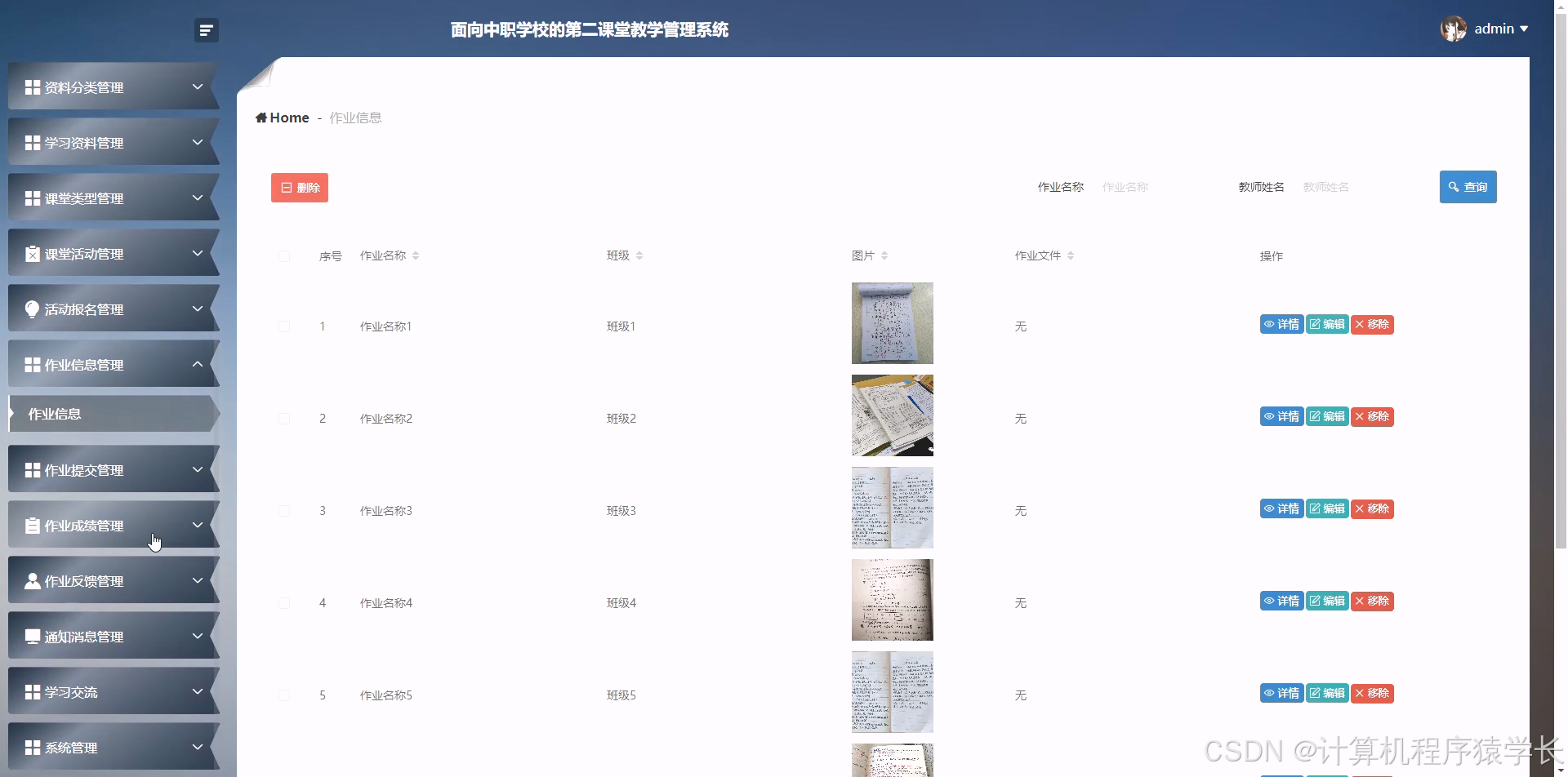Click the 系统管理 grid icon

click(x=33, y=748)
